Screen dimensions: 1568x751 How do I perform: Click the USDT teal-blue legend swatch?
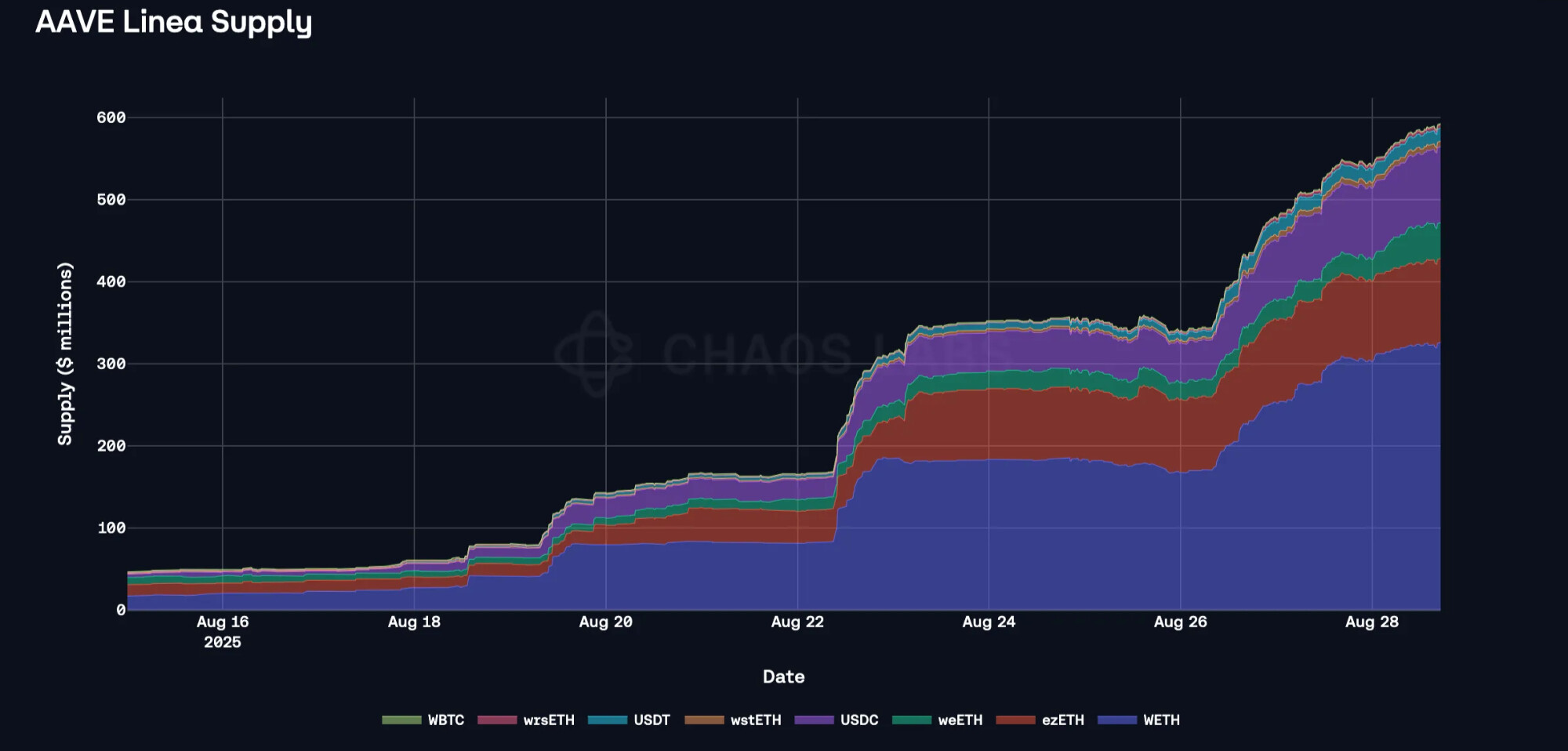click(608, 720)
